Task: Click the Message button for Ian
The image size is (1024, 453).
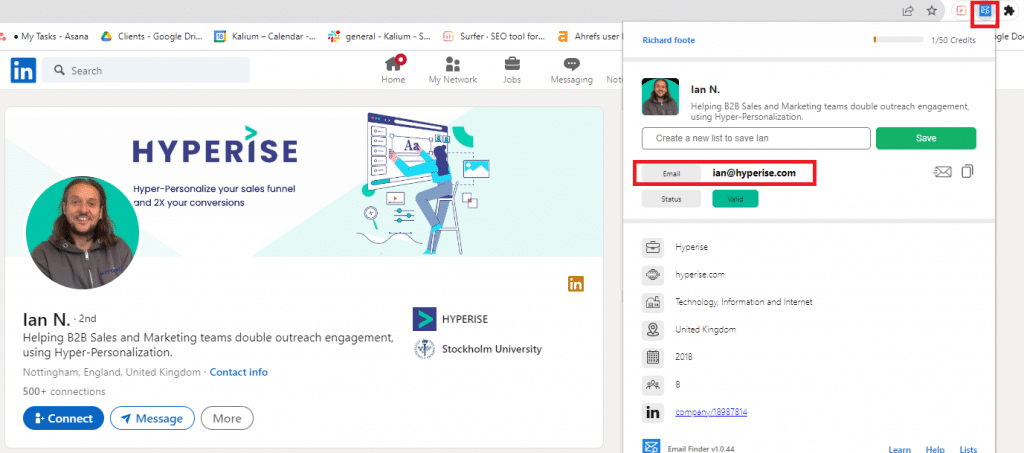Action: pos(152,418)
